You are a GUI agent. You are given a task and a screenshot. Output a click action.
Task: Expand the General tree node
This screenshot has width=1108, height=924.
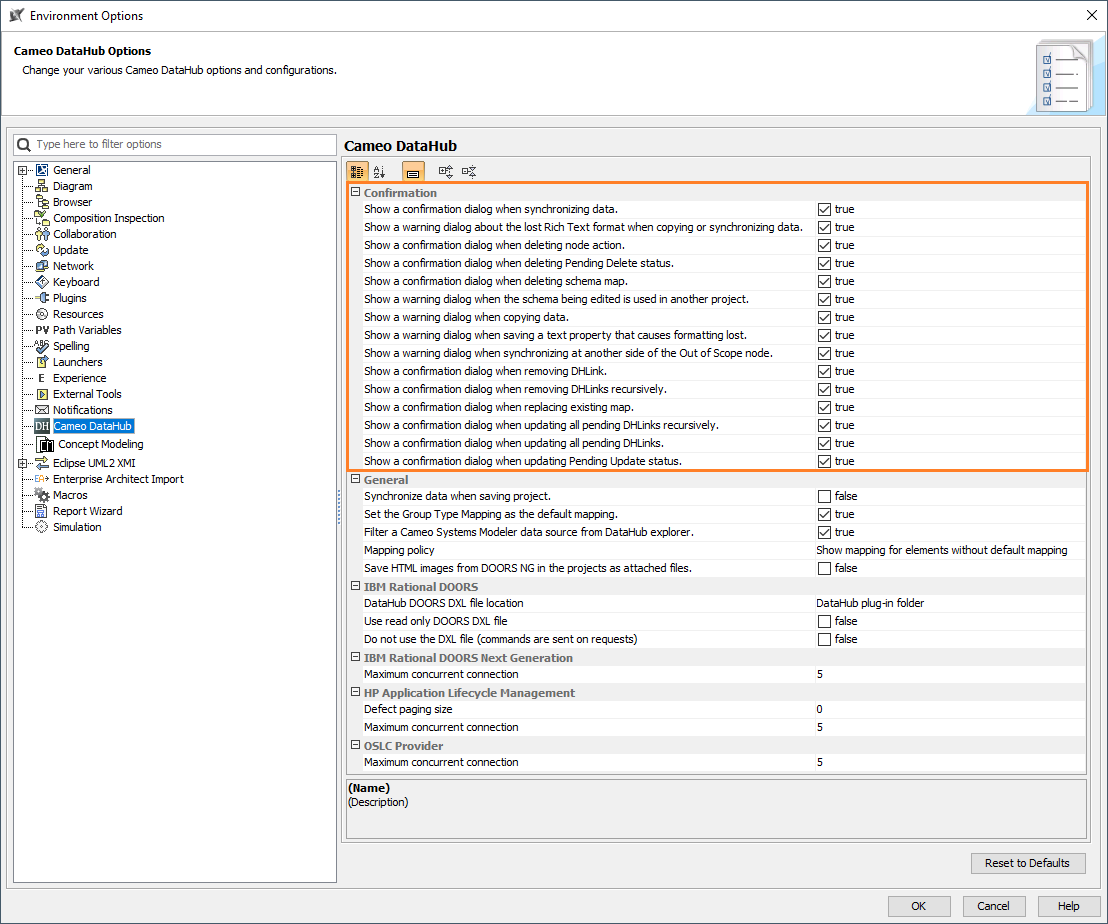22,169
